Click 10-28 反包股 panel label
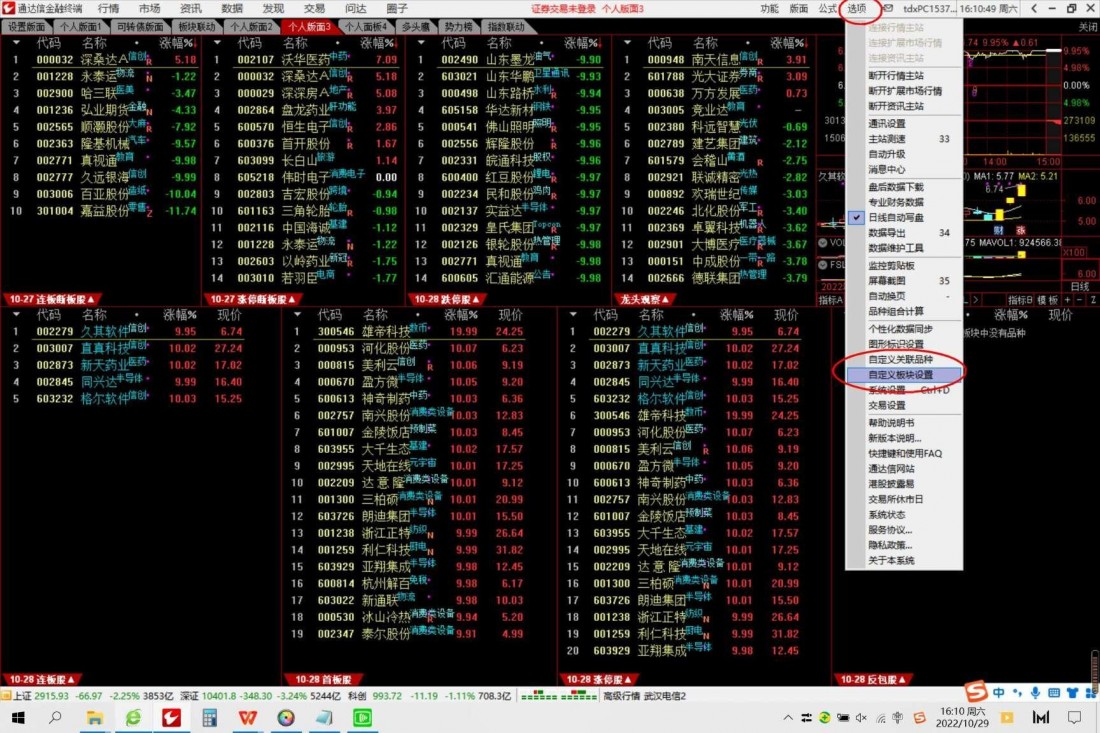This screenshot has height=733, width=1100. pos(873,679)
